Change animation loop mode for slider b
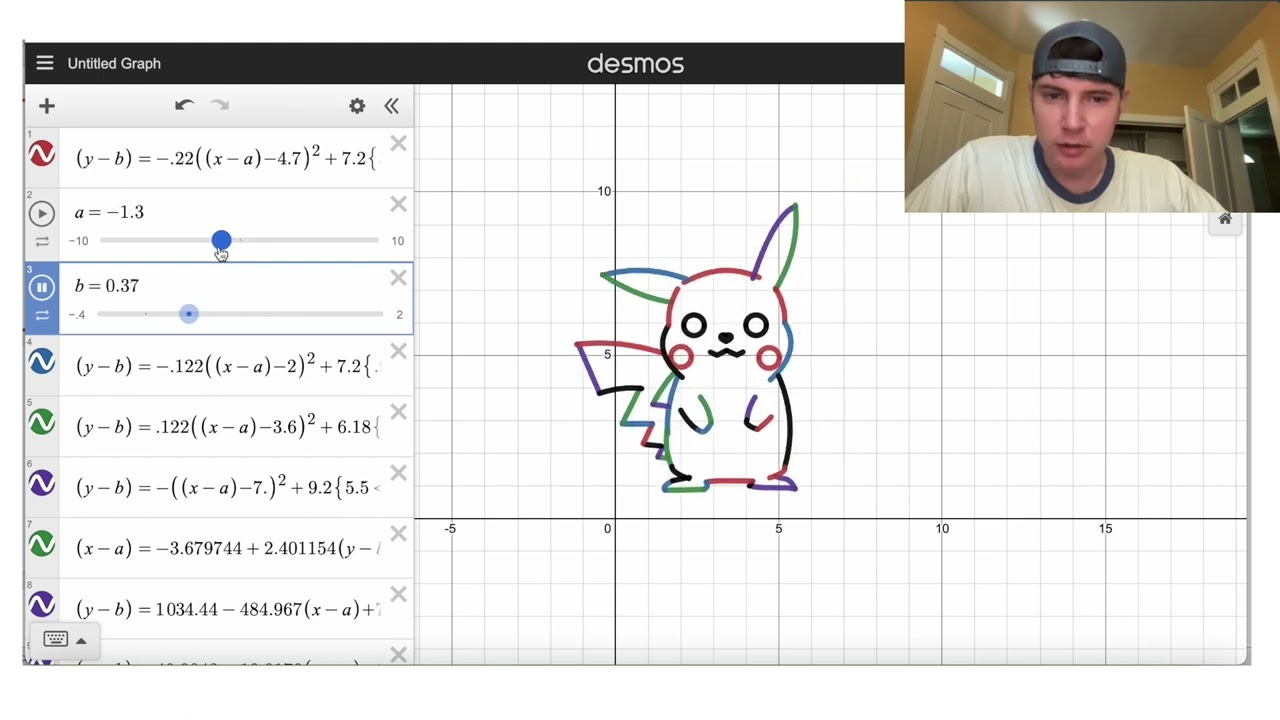The height and width of the screenshot is (720, 1280). 42,316
